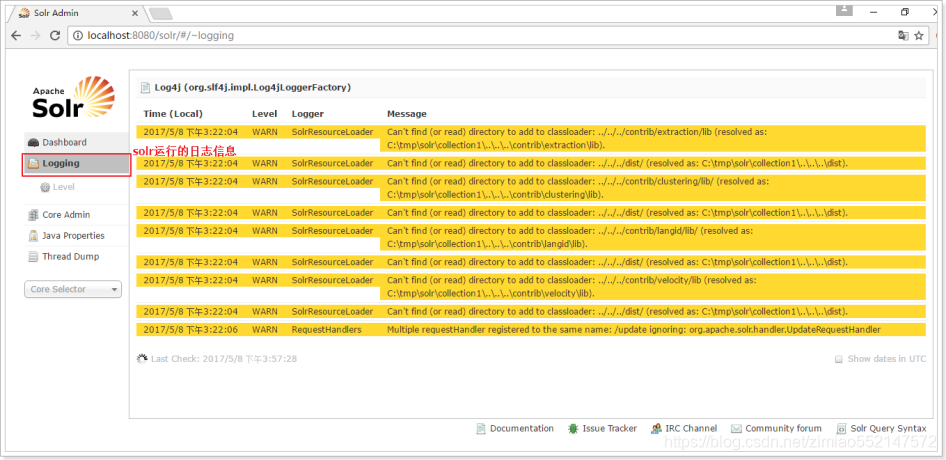Click the Log4j document icon

pos(145,88)
